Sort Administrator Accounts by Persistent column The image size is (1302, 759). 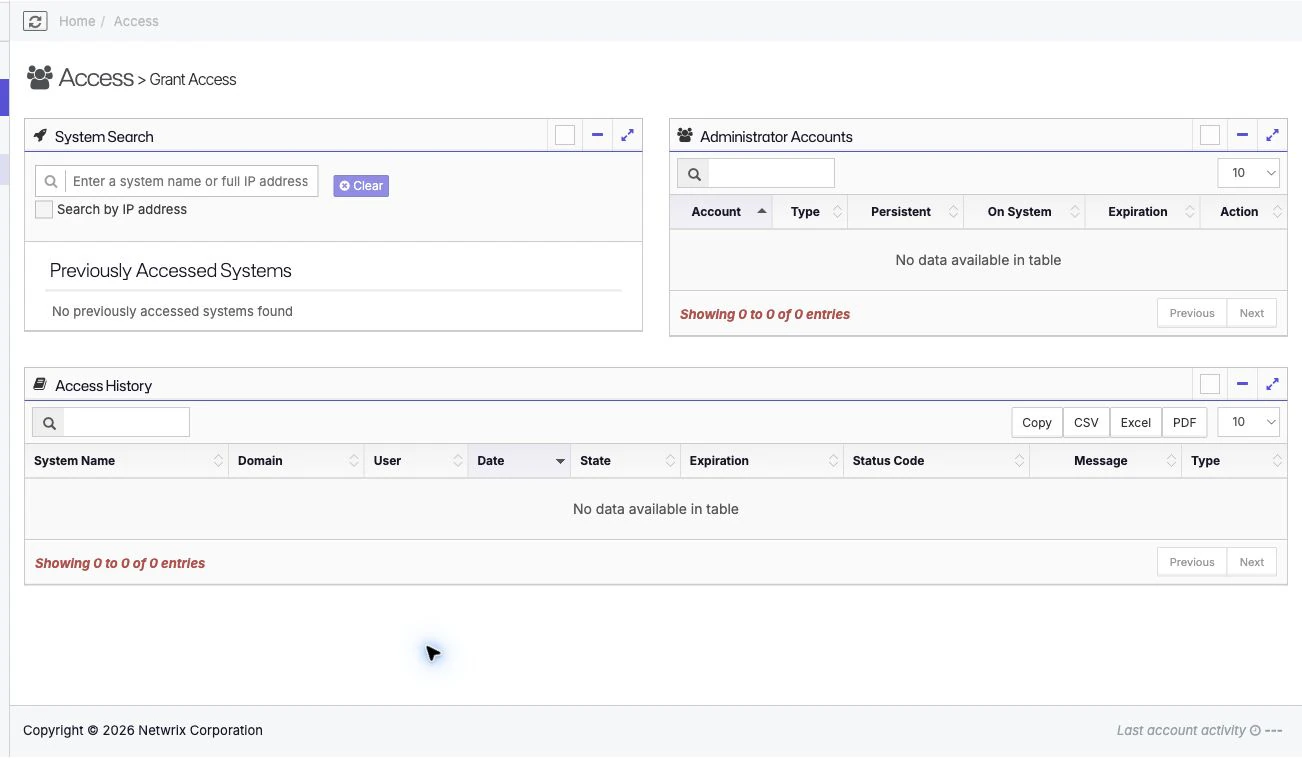tap(906, 212)
